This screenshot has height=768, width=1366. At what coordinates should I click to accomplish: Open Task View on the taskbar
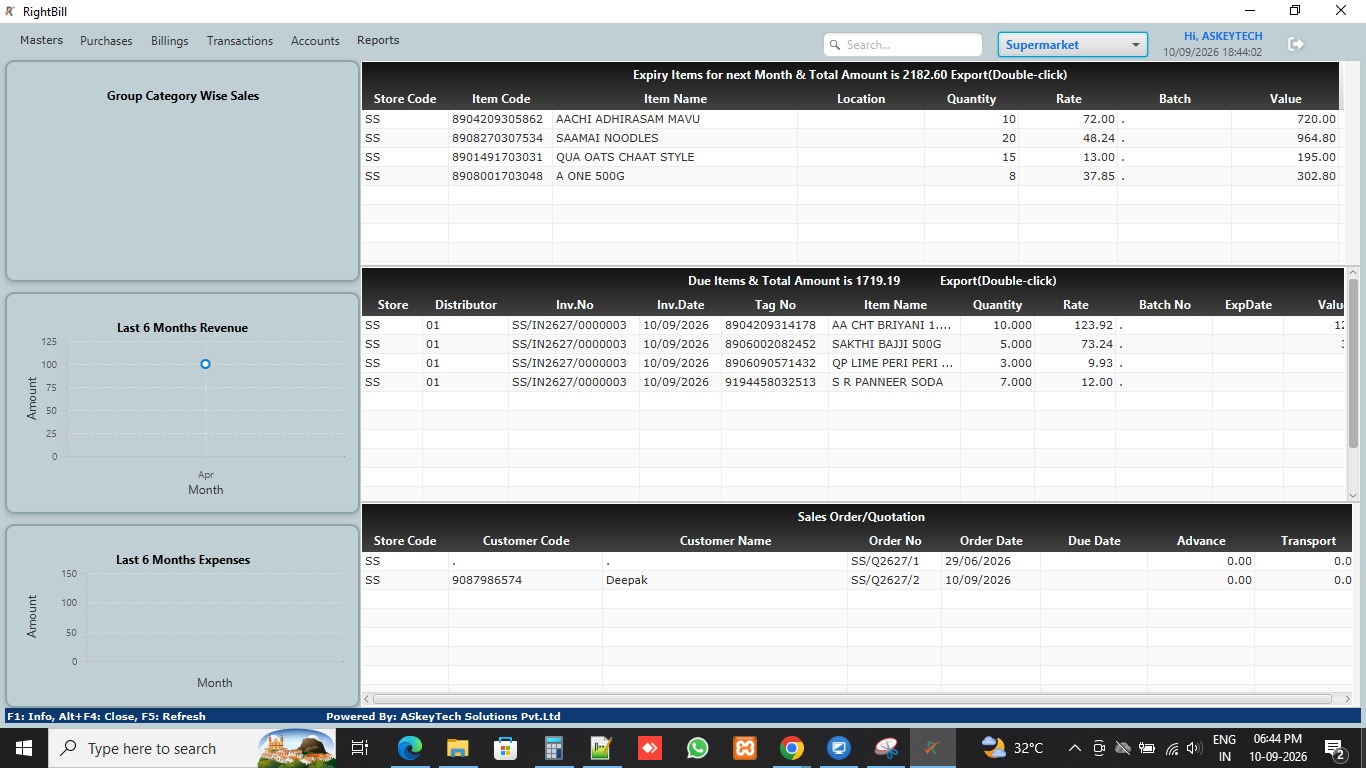pyautogui.click(x=360, y=748)
